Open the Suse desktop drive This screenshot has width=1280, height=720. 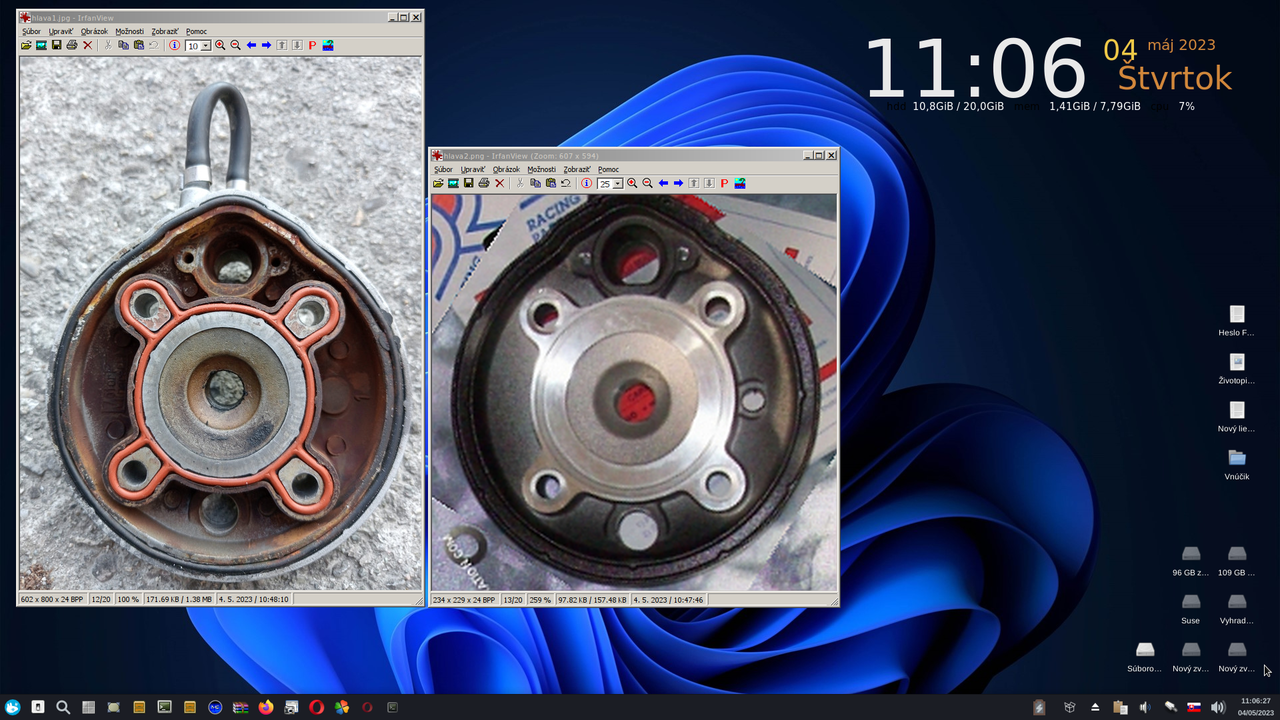point(1191,609)
